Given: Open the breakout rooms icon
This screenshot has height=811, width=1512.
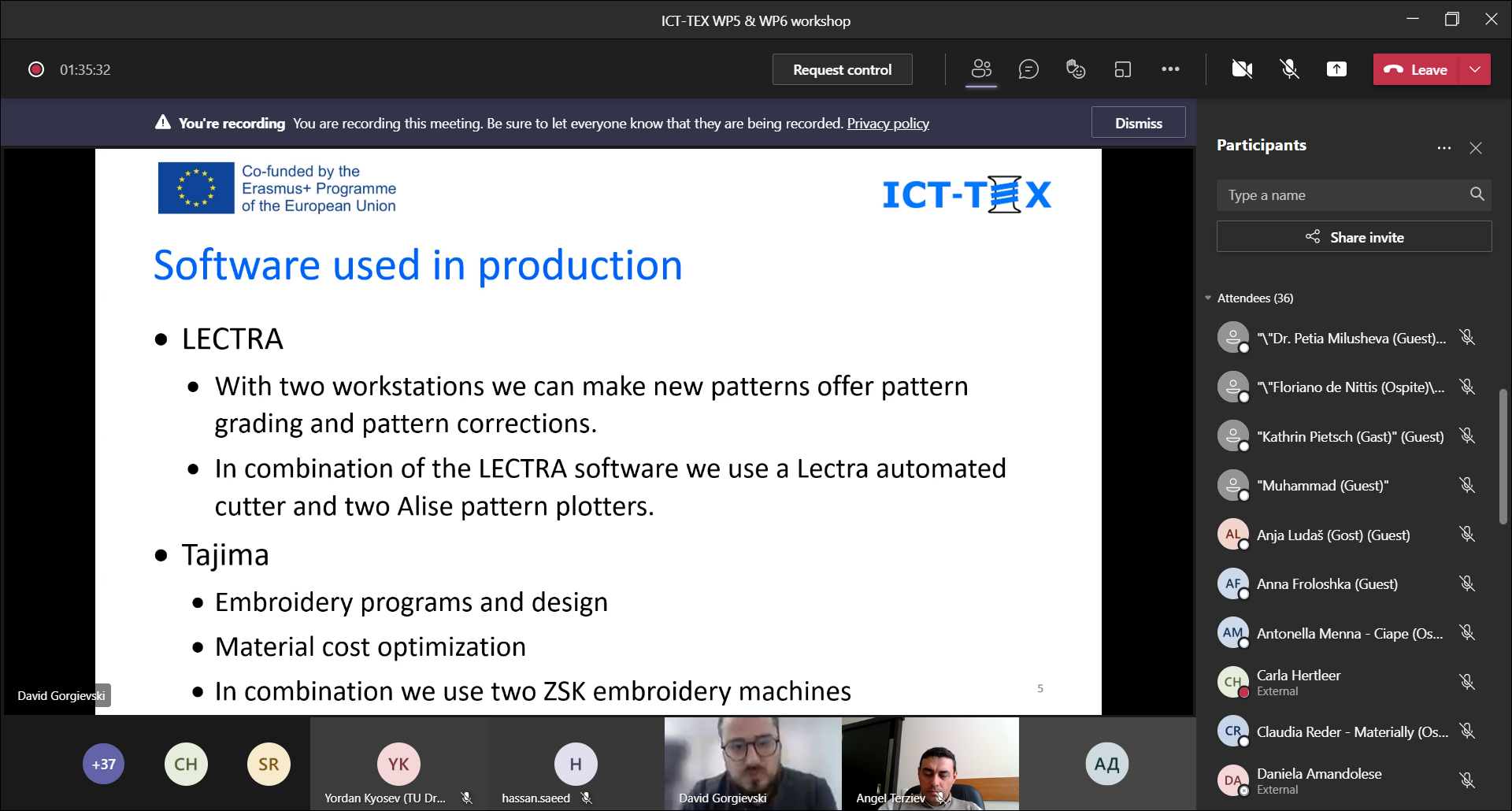Looking at the screenshot, I should tap(1123, 69).
